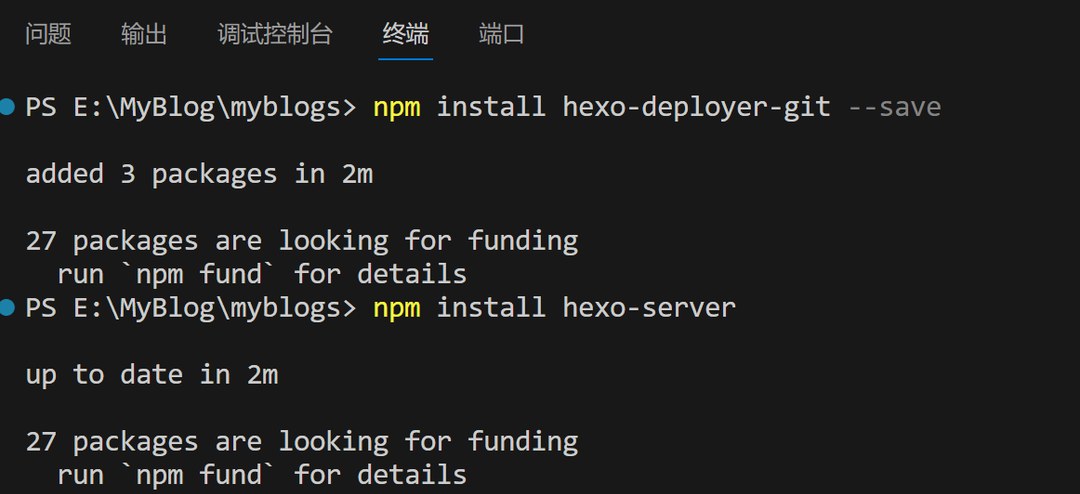This screenshot has width=1080, height=494.
Task: Click the hexo-deployer-git package name
Action: [696, 107]
